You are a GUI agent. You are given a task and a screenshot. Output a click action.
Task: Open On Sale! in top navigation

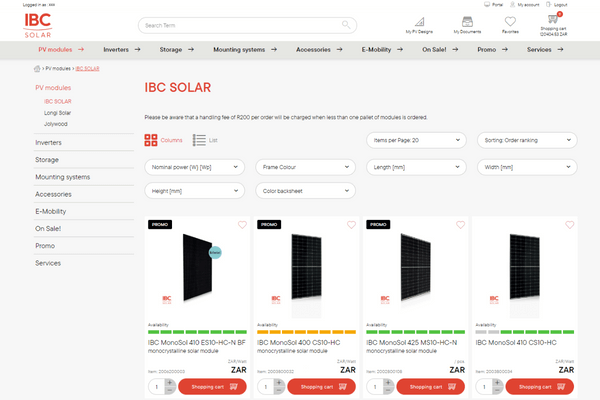(x=440, y=49)
